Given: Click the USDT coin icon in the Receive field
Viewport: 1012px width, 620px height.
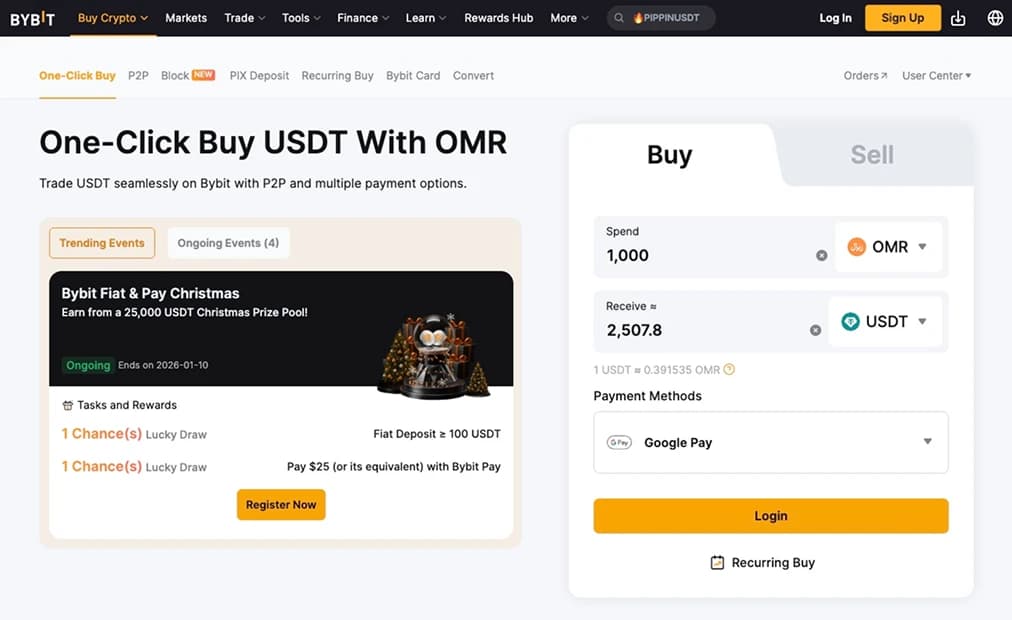Looking at the screenshot, I should pos(850,321).
